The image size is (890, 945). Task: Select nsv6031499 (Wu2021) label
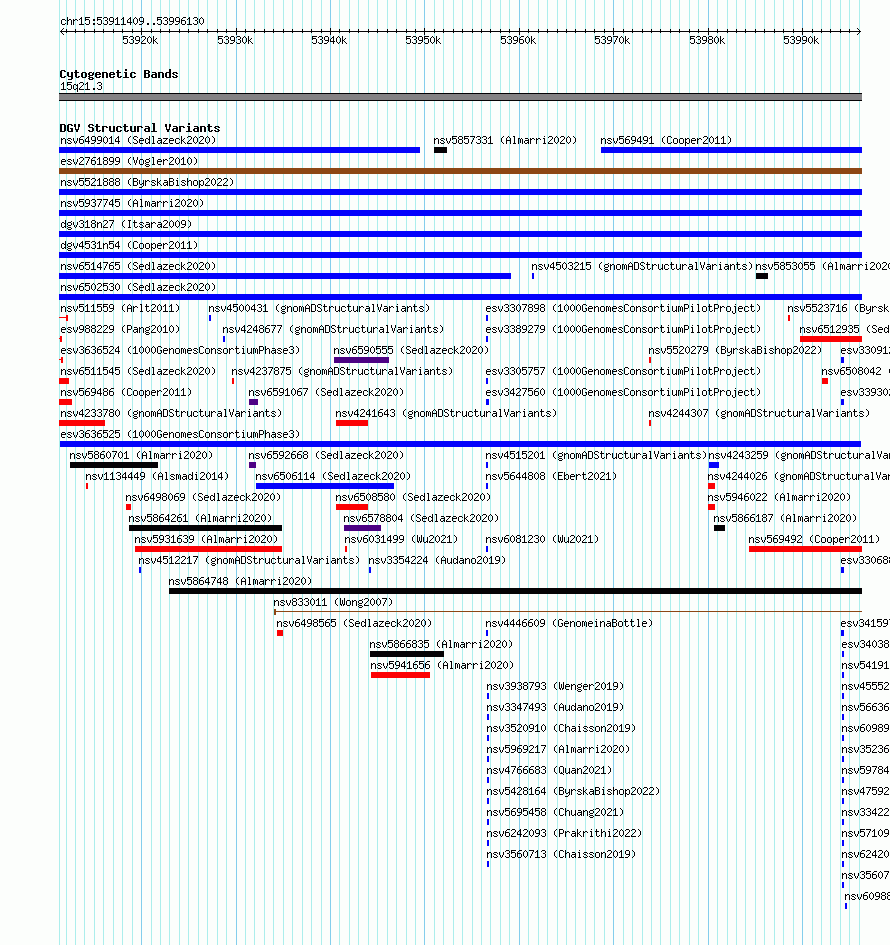tap(401, 539)
